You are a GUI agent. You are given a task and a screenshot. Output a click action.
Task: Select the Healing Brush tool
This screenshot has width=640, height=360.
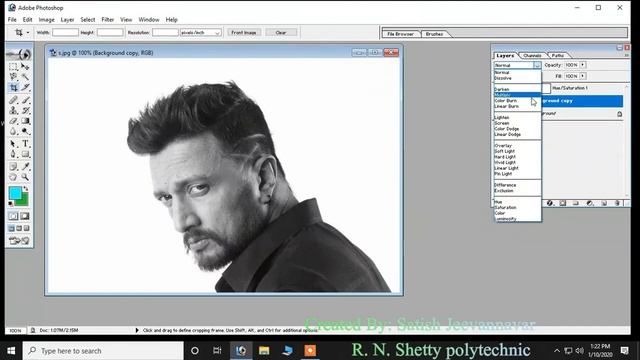pos(13,100)
